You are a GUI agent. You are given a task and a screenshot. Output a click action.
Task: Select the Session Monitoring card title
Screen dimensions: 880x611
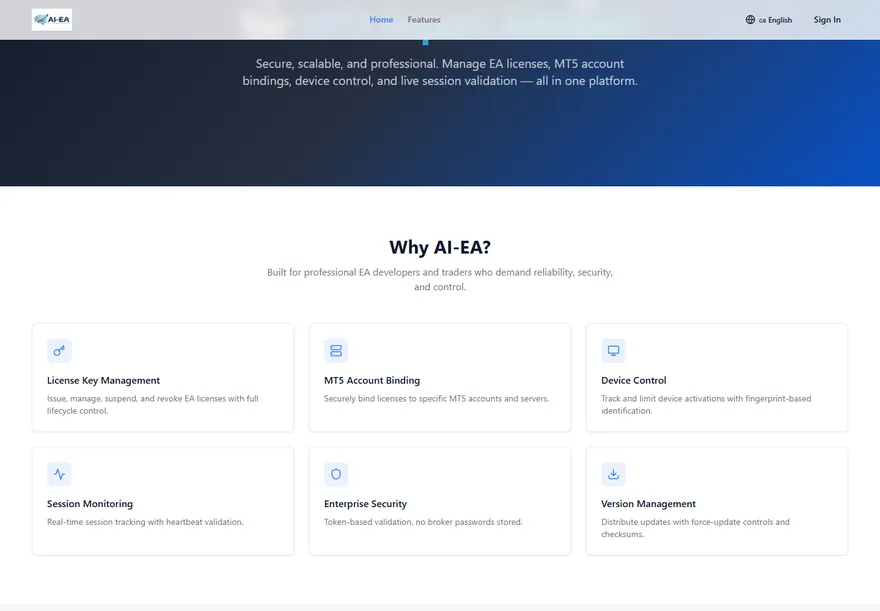[90, 504]
